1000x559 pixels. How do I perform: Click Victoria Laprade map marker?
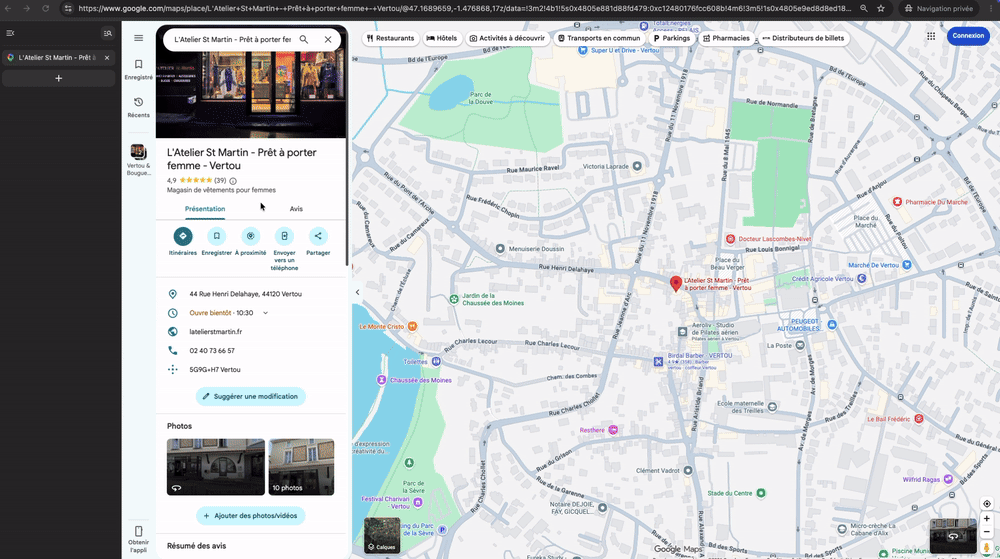pyautogui.click(x=636, y=166)
